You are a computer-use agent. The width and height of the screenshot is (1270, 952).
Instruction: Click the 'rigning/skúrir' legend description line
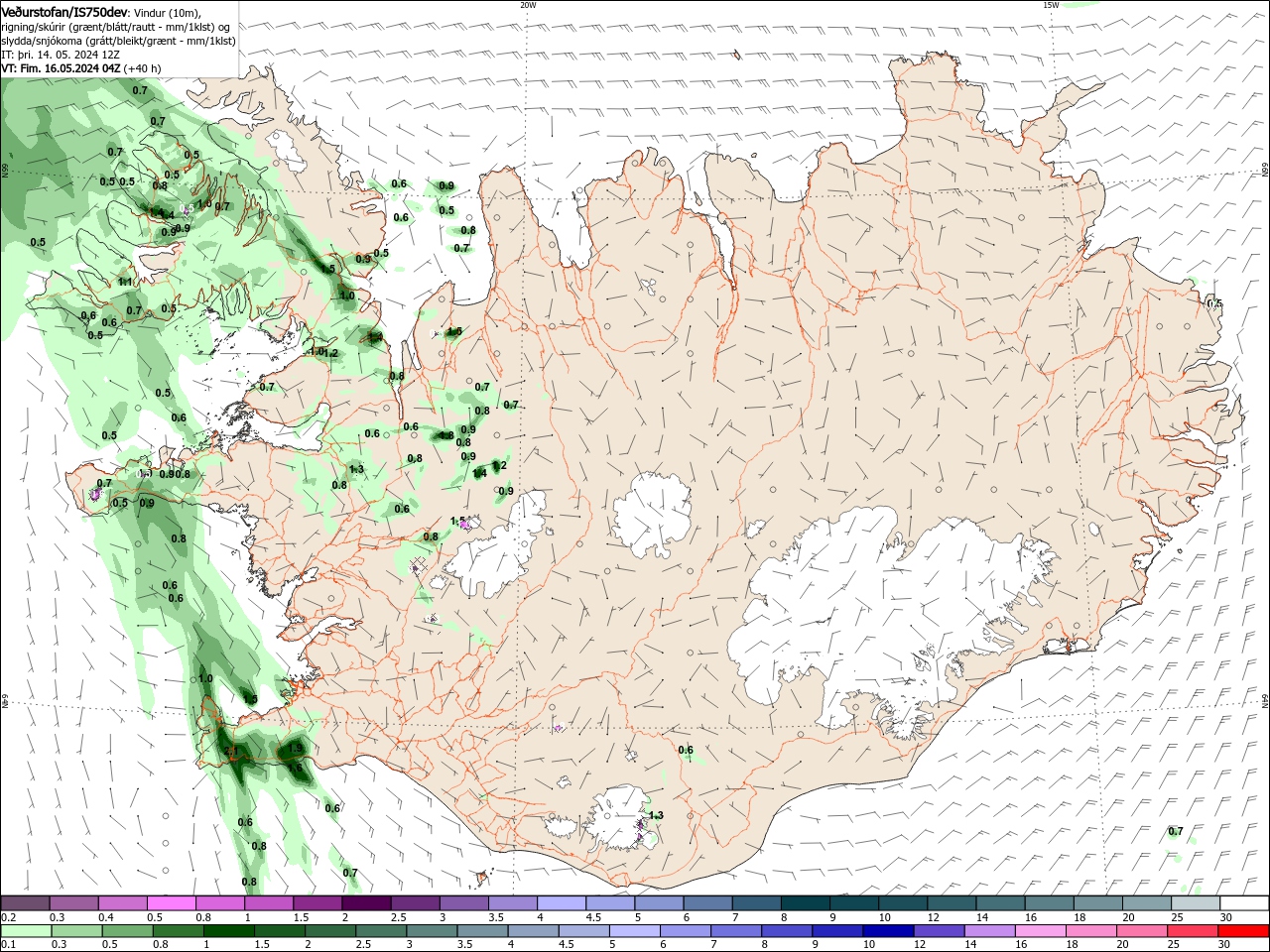(x=116, y=27)
